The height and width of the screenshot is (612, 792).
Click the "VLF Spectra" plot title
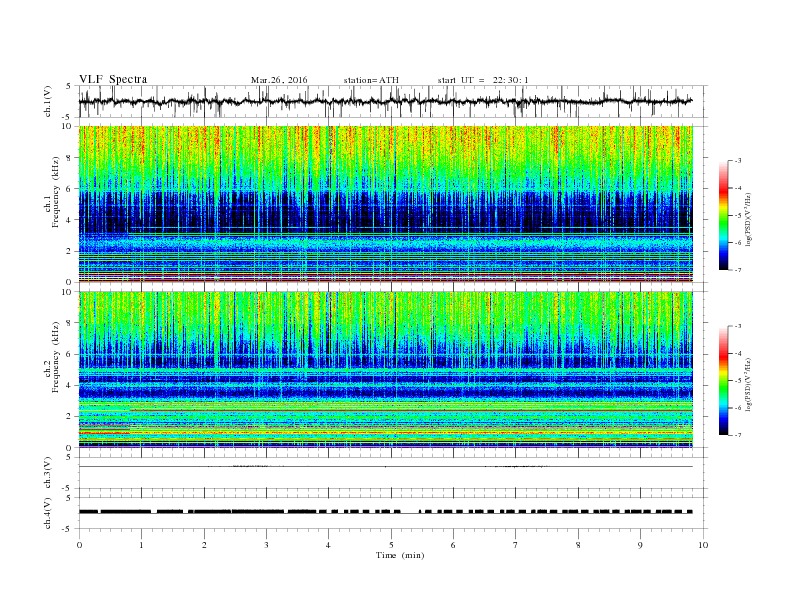tap(113, 79)
